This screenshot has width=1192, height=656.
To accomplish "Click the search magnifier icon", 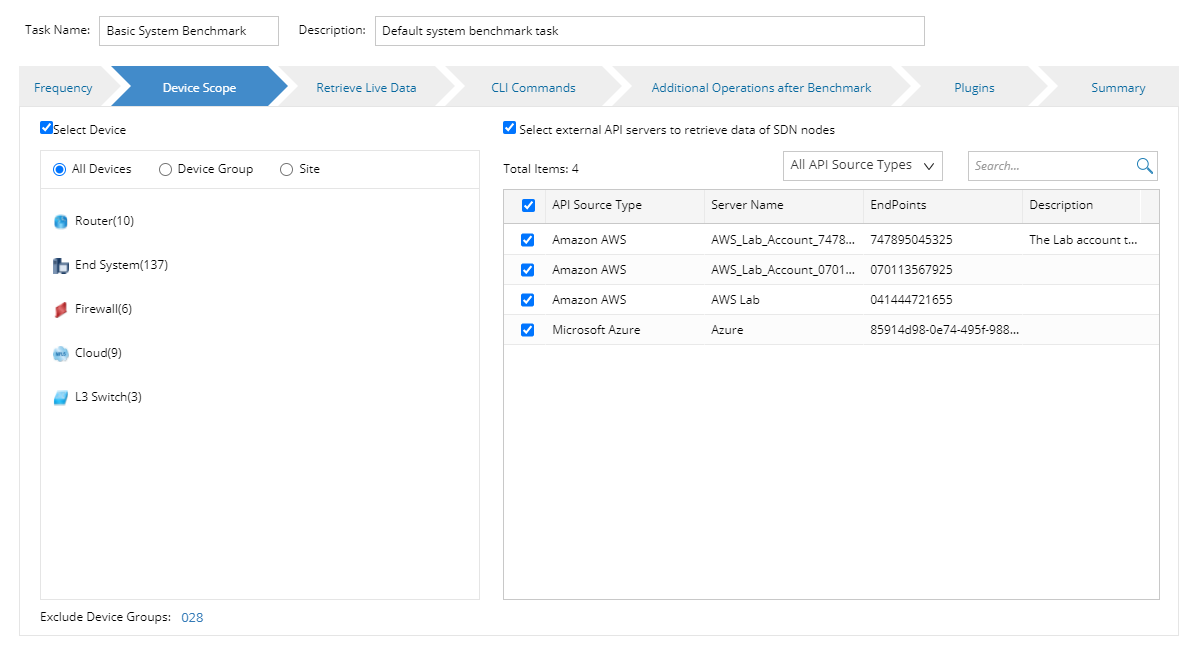I will click(1144, 166).
